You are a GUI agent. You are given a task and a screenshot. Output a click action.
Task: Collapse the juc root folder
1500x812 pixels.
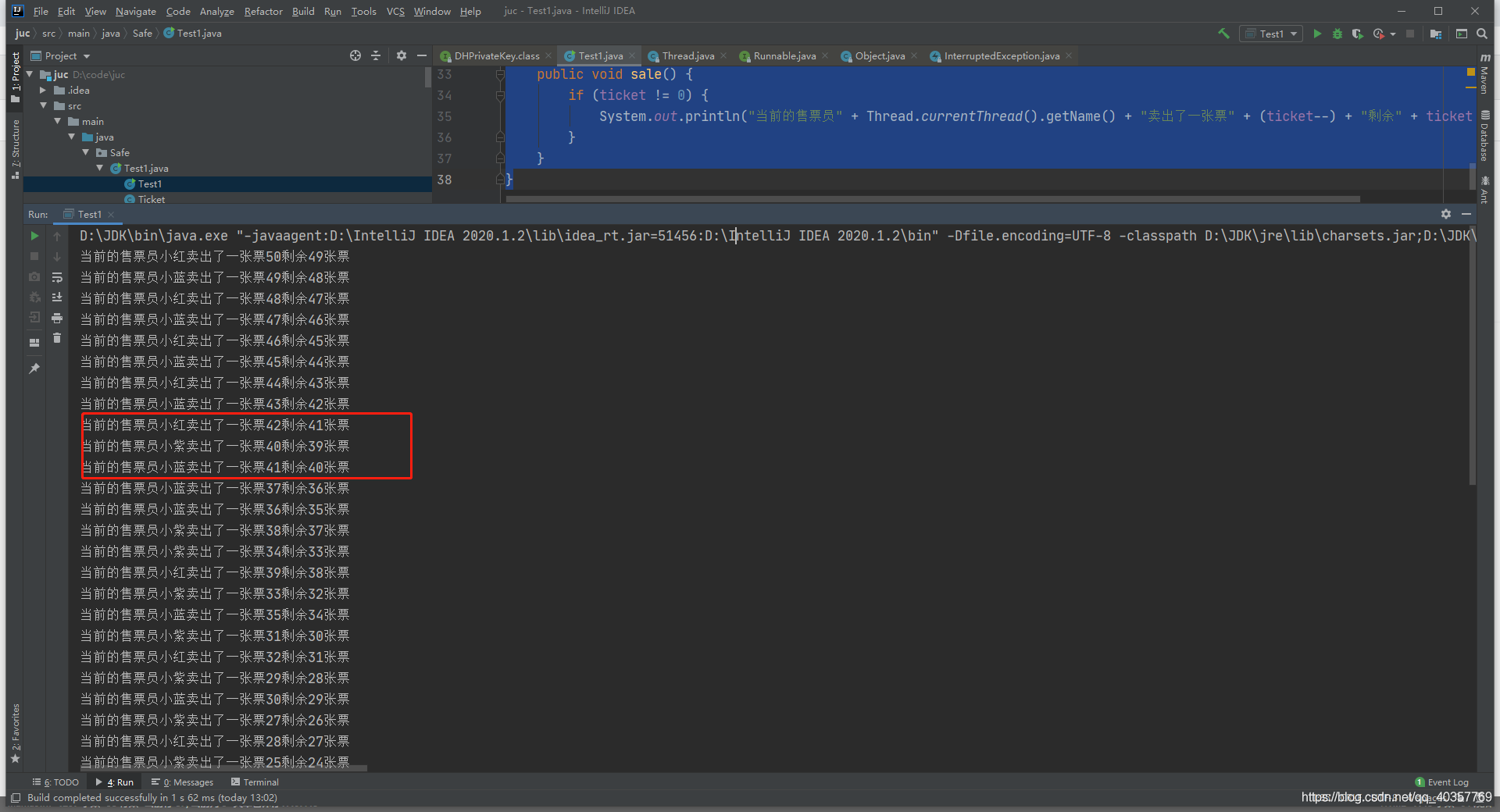(x=30, y=74)
